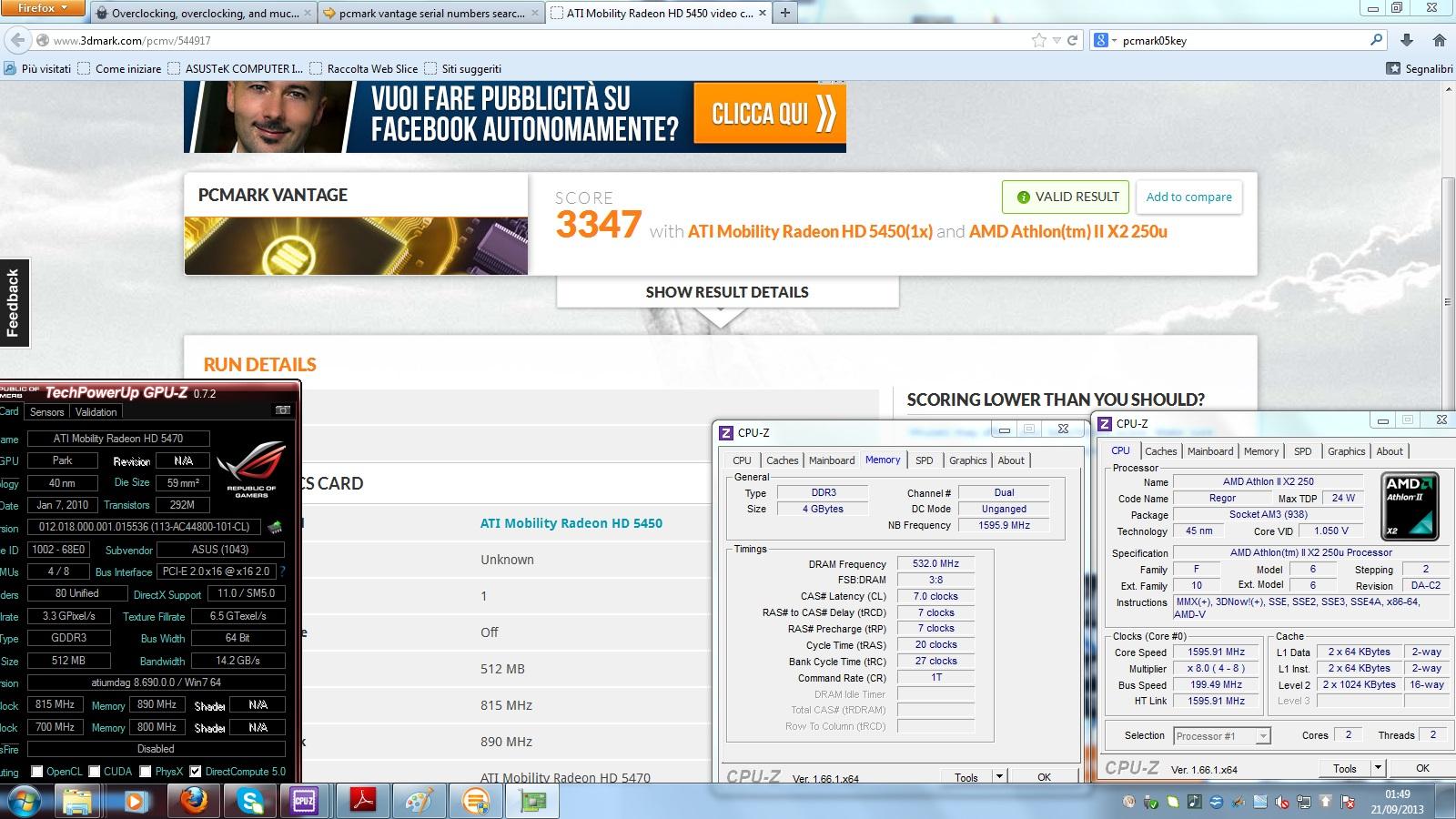Screen dimensions: 1456x819
Task: Expand SHOW RESULT DETAILS
Action: 727,292
